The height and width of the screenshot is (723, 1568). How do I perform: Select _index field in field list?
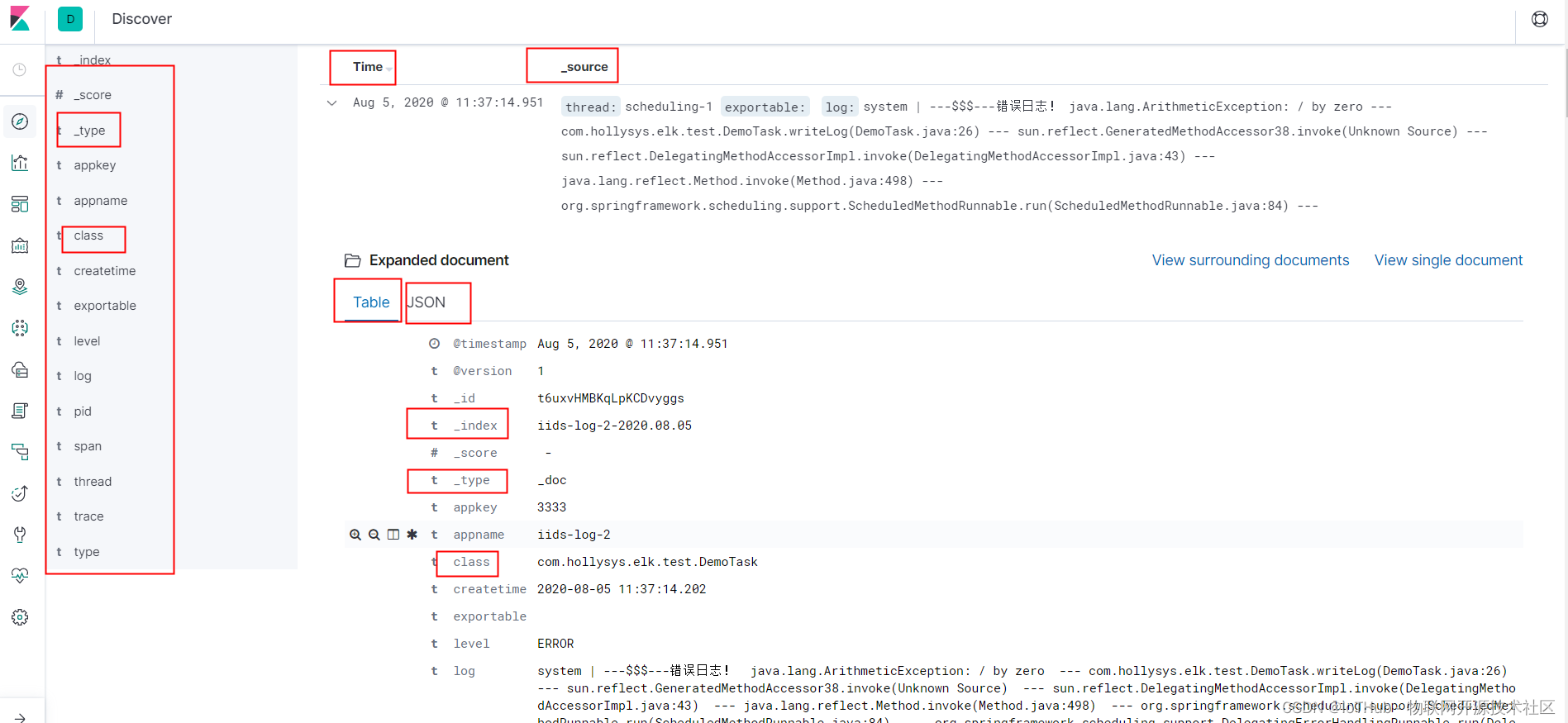tap(93, 59)
